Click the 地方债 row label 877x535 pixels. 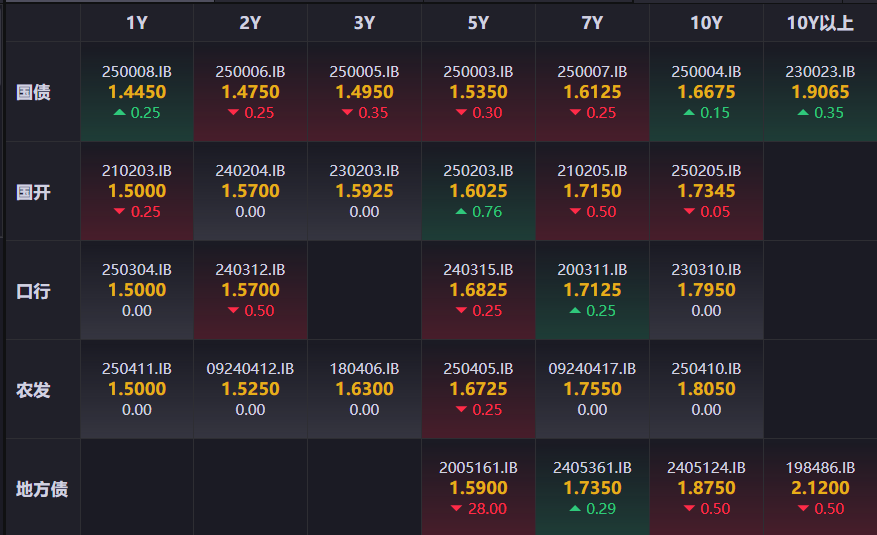[x=42, y=489]
